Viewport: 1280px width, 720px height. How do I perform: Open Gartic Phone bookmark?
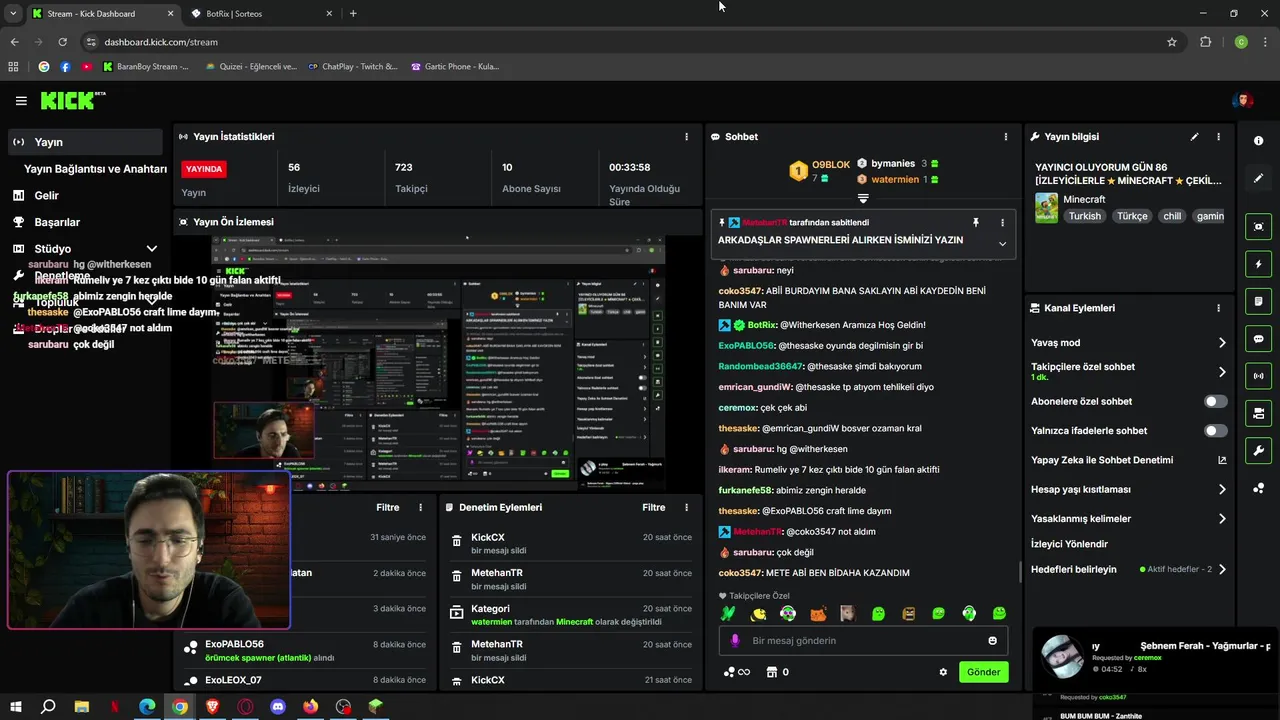point(455,67)
